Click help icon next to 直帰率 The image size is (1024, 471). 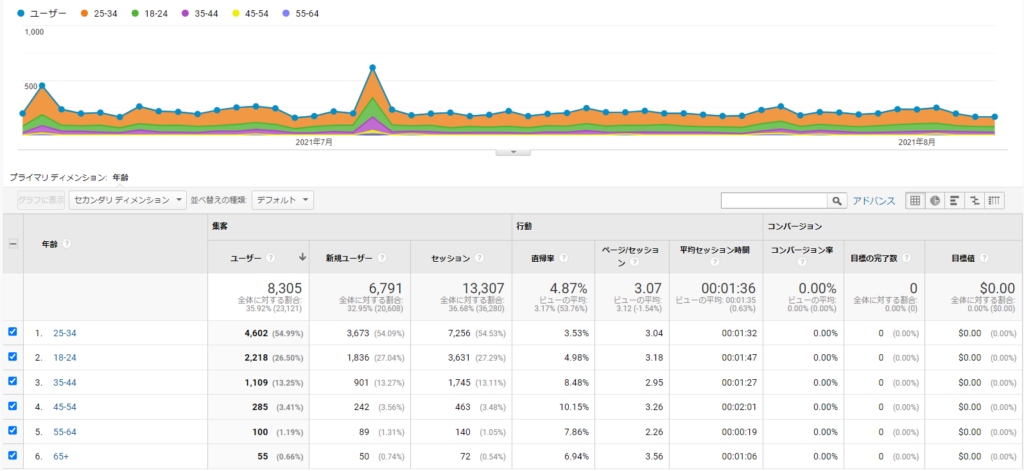[x=565, y=257]
